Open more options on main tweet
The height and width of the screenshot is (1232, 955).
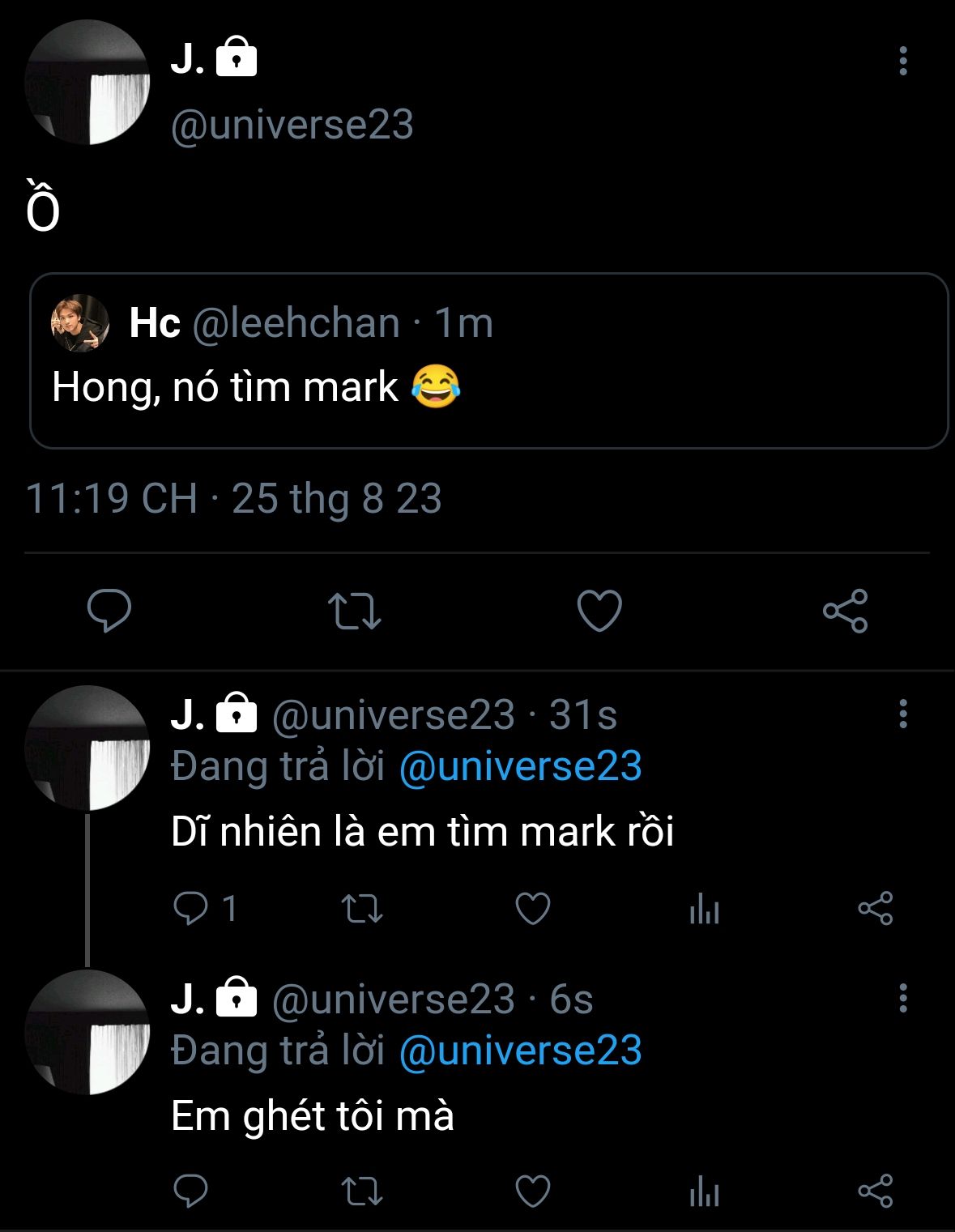[902, 62]
